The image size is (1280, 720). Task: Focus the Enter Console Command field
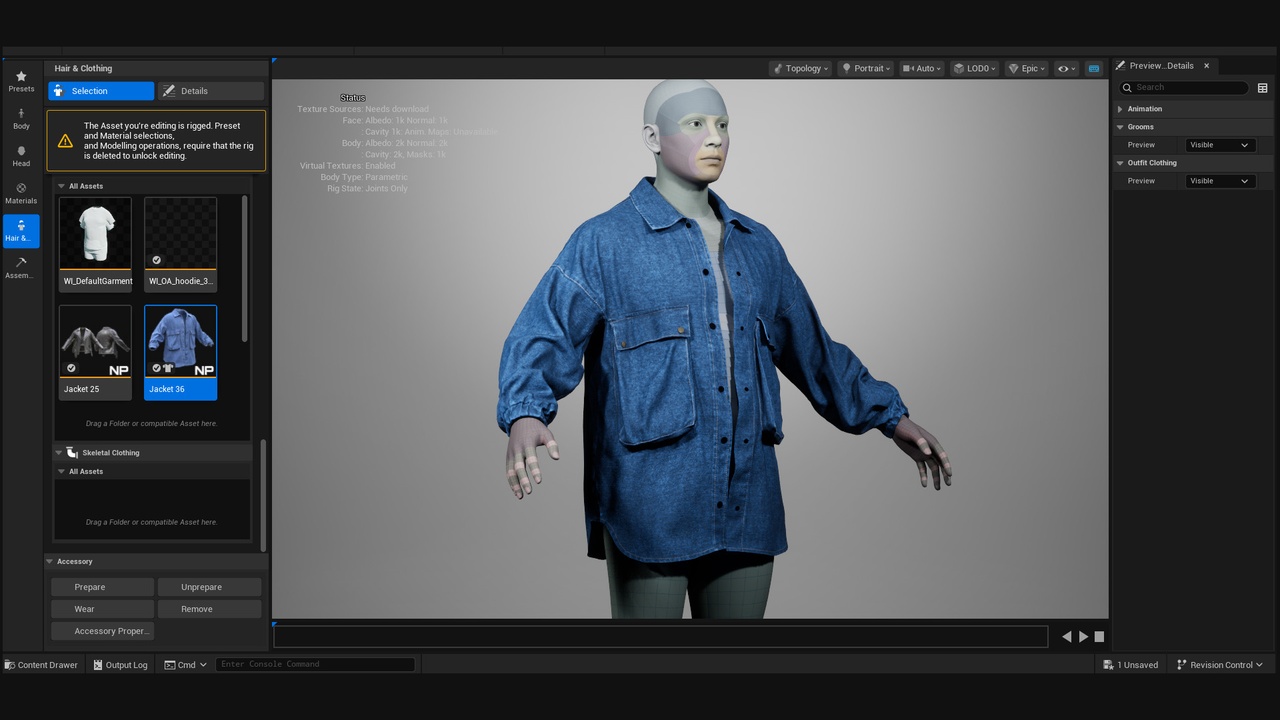(x=315, y=664)
